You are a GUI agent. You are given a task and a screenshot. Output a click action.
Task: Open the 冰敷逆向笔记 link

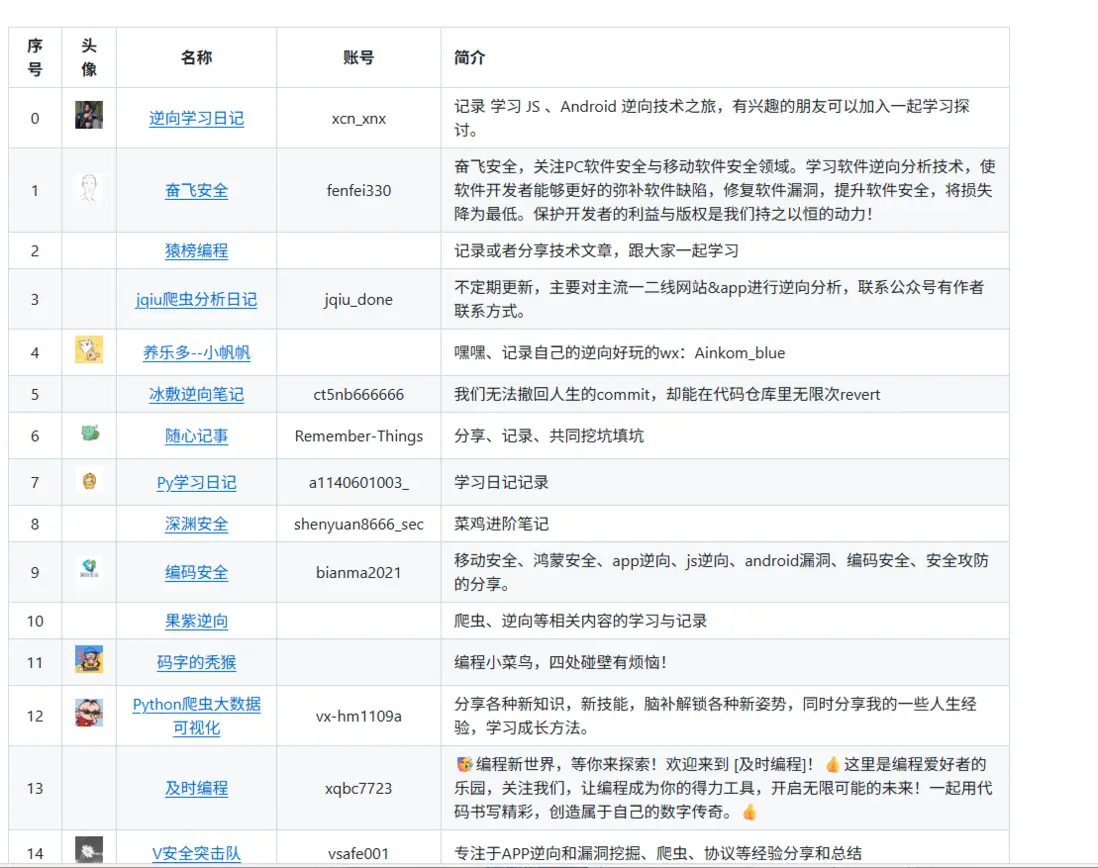point(196,394)
